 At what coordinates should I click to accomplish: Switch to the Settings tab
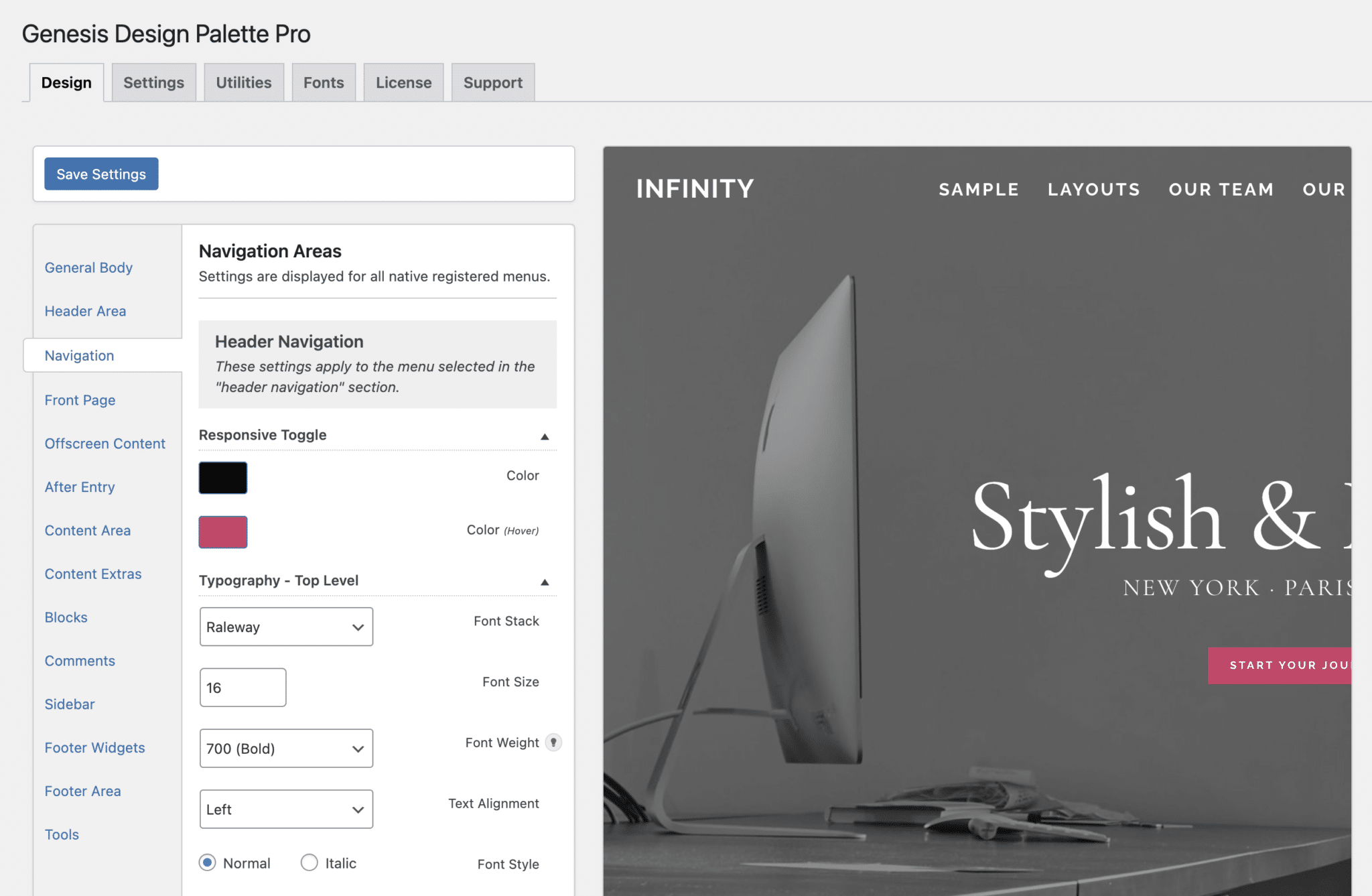(153, 82)
